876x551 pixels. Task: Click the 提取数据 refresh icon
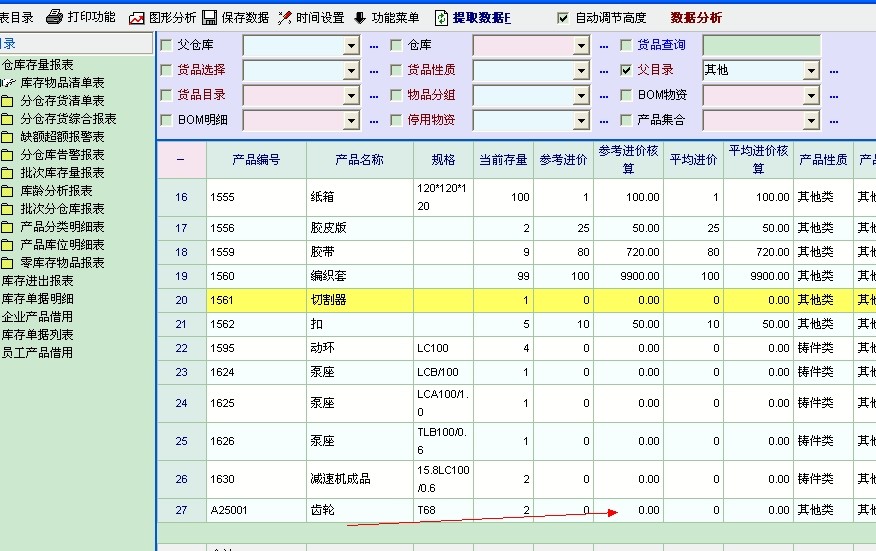(x=441, y=18)
